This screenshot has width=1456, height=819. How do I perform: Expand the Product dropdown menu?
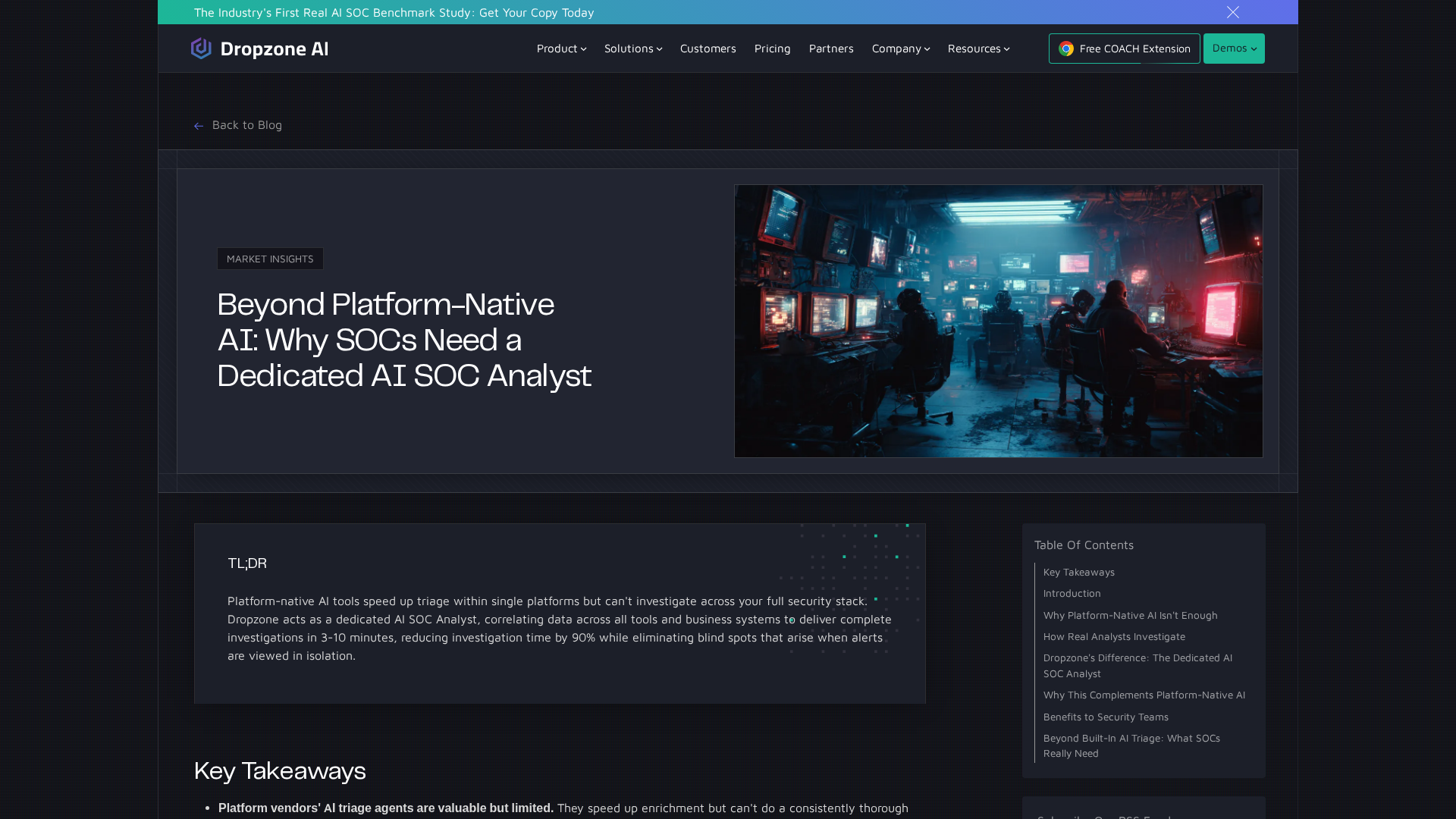pyautogui.click(x=561, y=49)
